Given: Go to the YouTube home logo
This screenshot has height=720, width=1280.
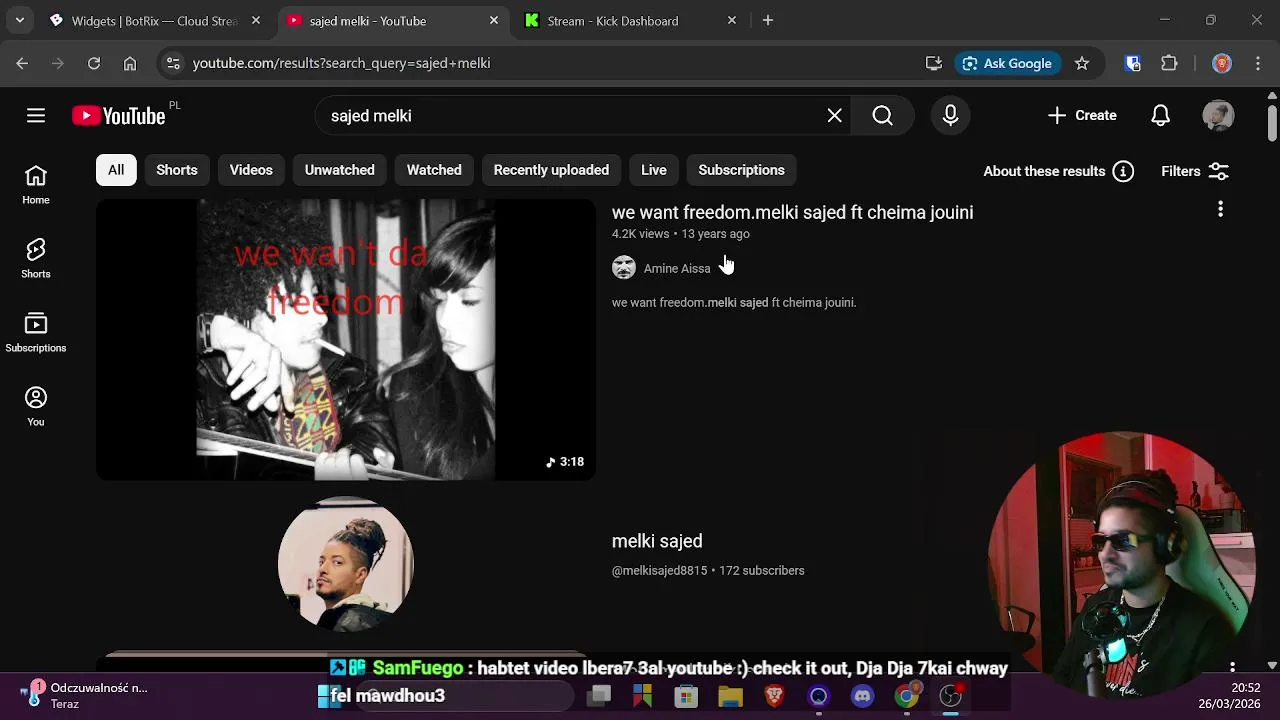Looking at the screenshot, I should (x=119, y=116).
